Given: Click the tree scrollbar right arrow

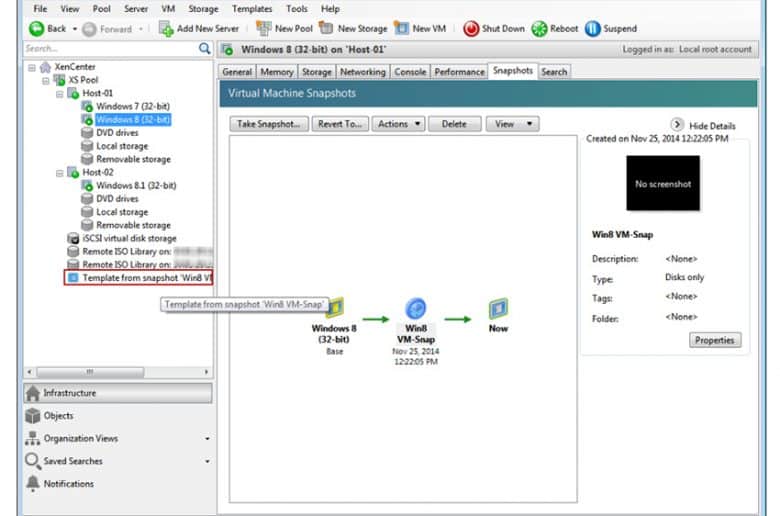Looking at the screenshot, I should (x=206, y=372).
